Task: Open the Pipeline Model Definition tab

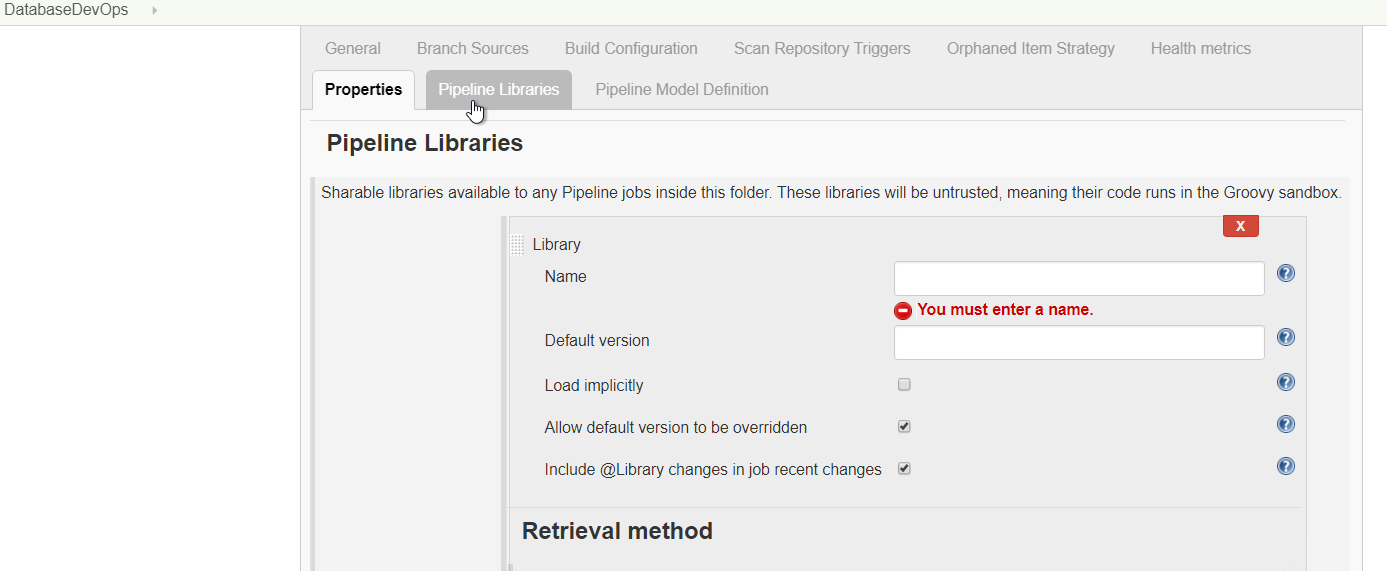Action: (x=682, y=89)
